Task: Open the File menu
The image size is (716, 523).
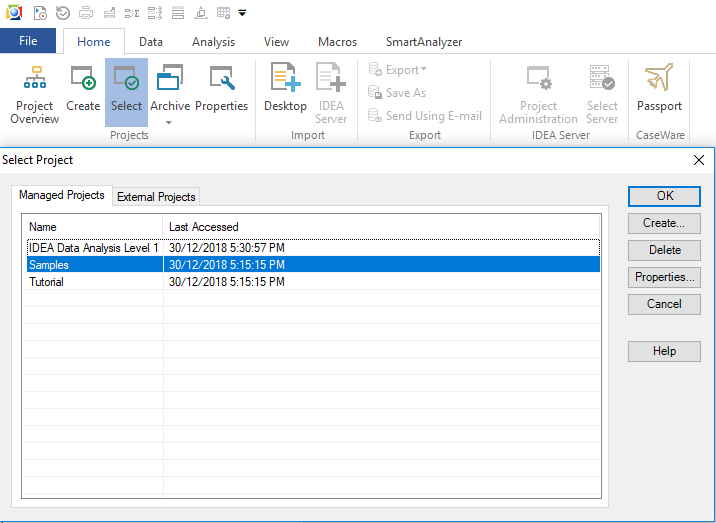Action: 28,41
